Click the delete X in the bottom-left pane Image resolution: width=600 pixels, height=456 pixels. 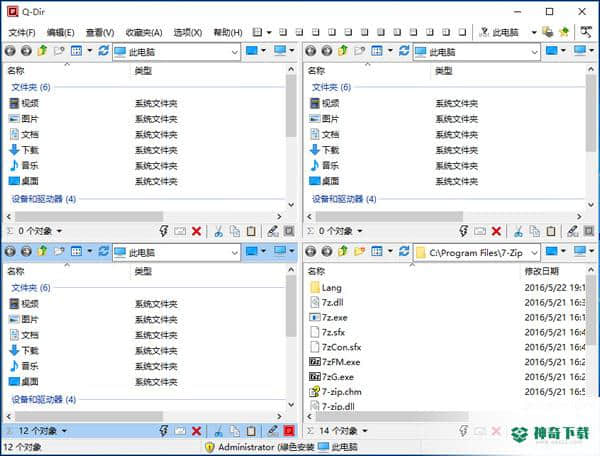[196, 431]
